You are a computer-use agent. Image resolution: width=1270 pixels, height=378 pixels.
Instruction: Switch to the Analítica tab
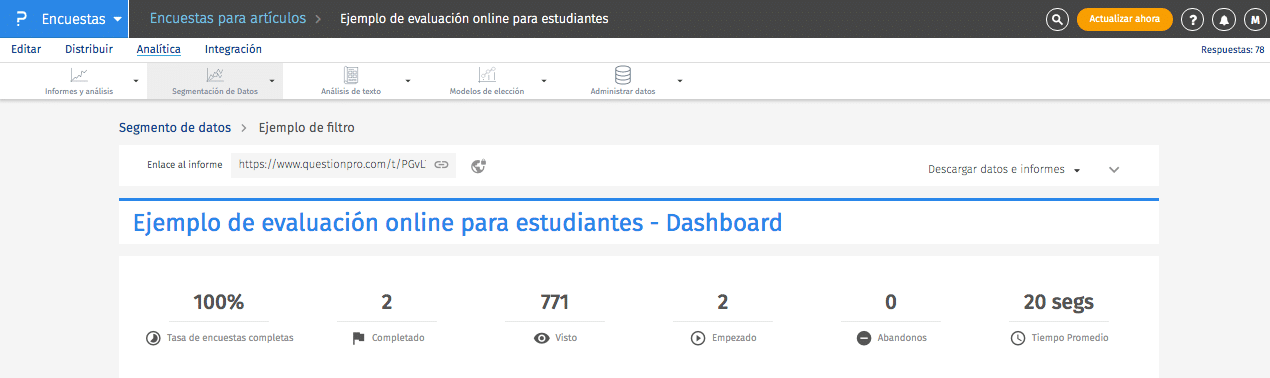coord(158,49)
